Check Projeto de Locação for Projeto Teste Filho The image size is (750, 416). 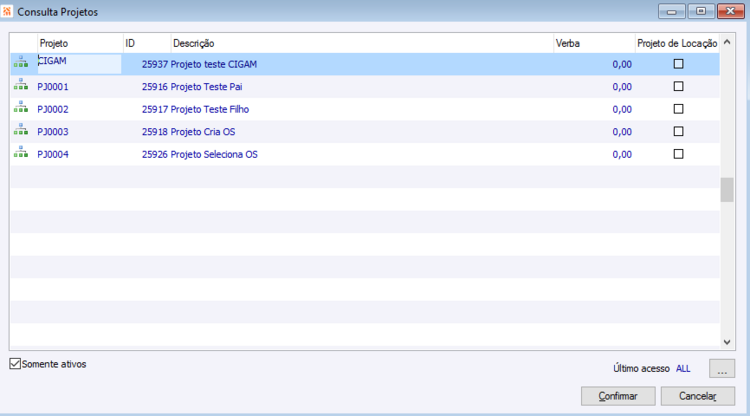[x=678, y=109]
